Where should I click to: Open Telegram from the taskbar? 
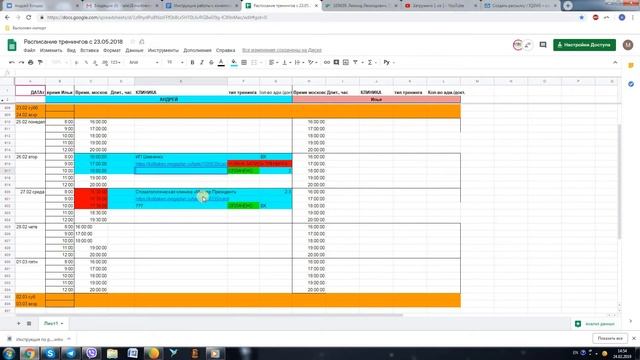(71, 353)
